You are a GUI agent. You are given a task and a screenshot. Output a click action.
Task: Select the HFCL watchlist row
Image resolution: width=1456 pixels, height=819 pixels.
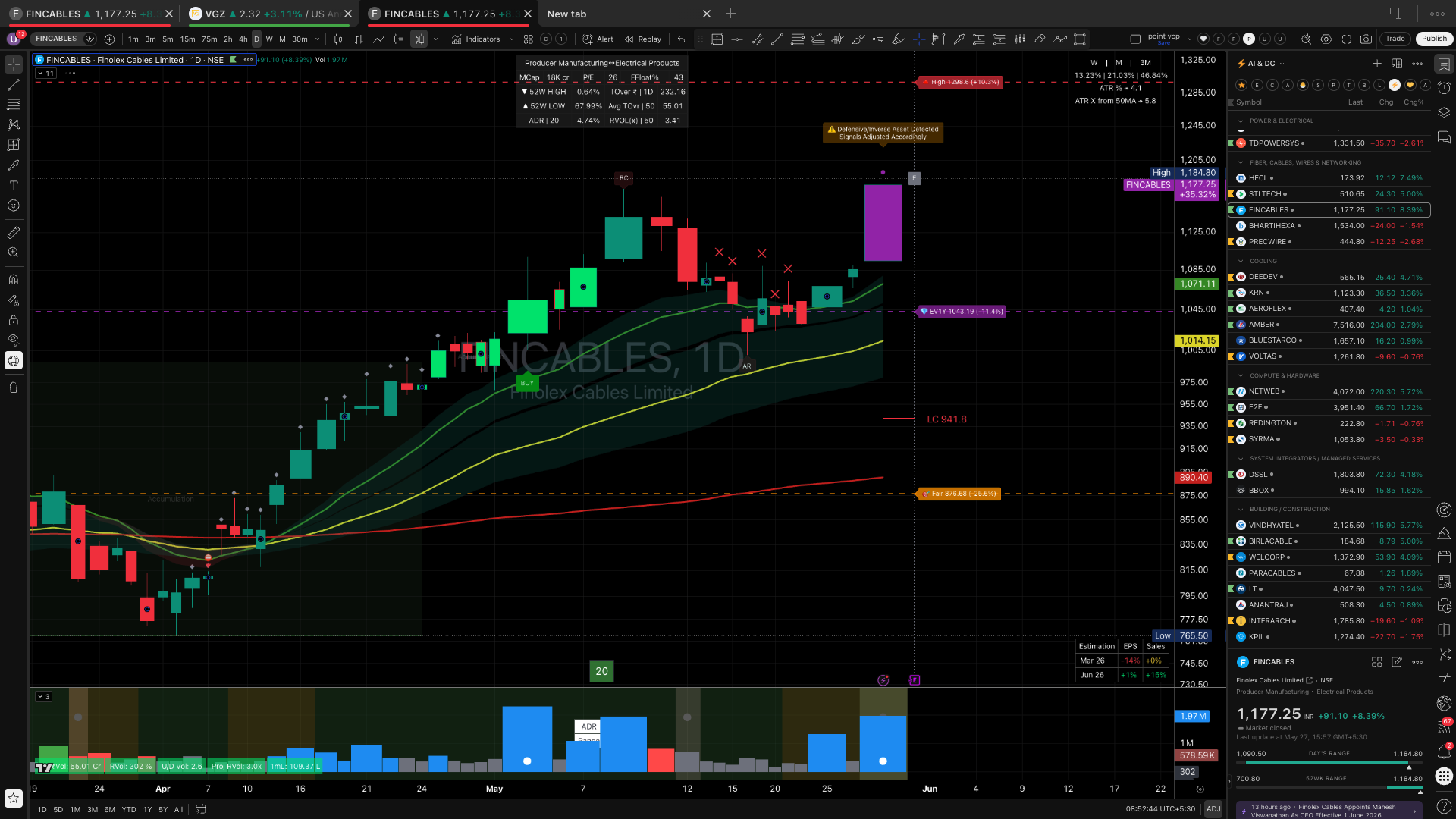pyautogui.click(x=1329, y=178)
